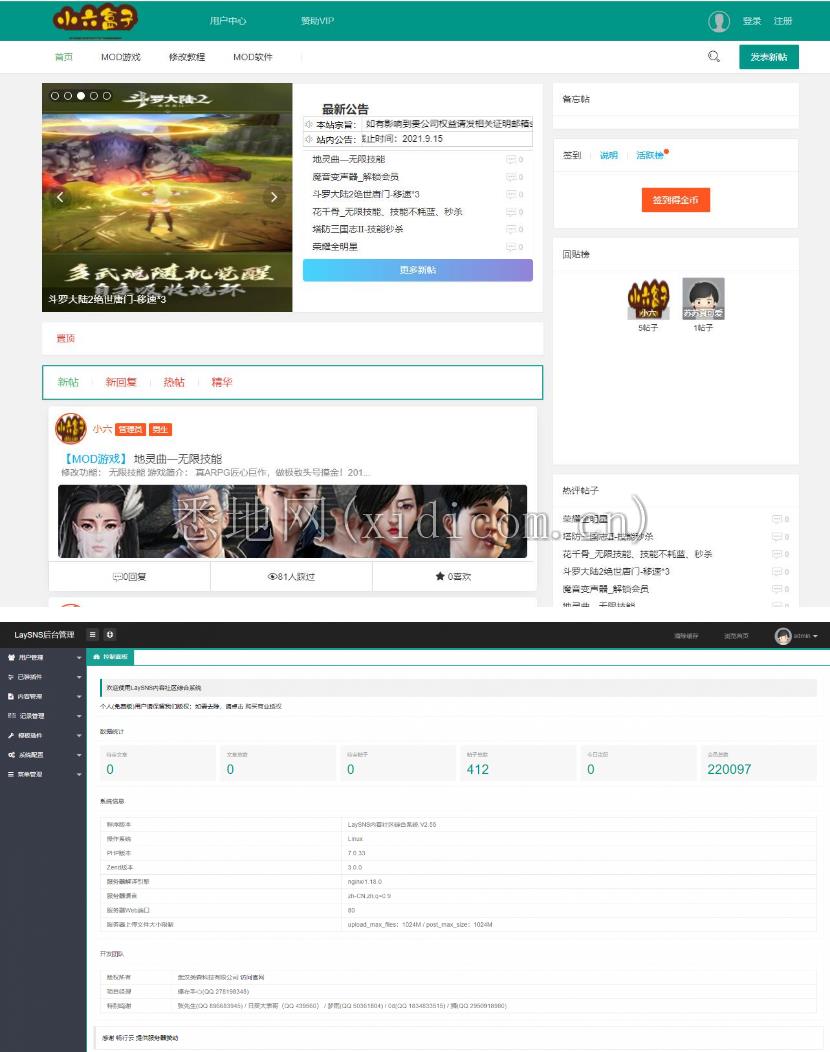Click the globe icon in admin header
Screen dimensions: 830x1052
(110, 634)
